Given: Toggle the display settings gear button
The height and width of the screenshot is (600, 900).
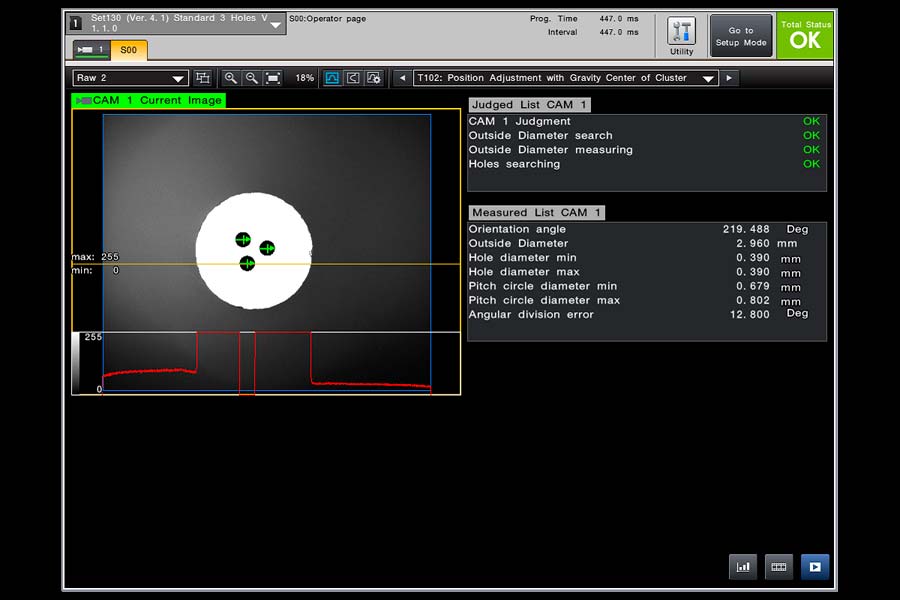Looking at the screenshot, I should (x=374, y=78).
